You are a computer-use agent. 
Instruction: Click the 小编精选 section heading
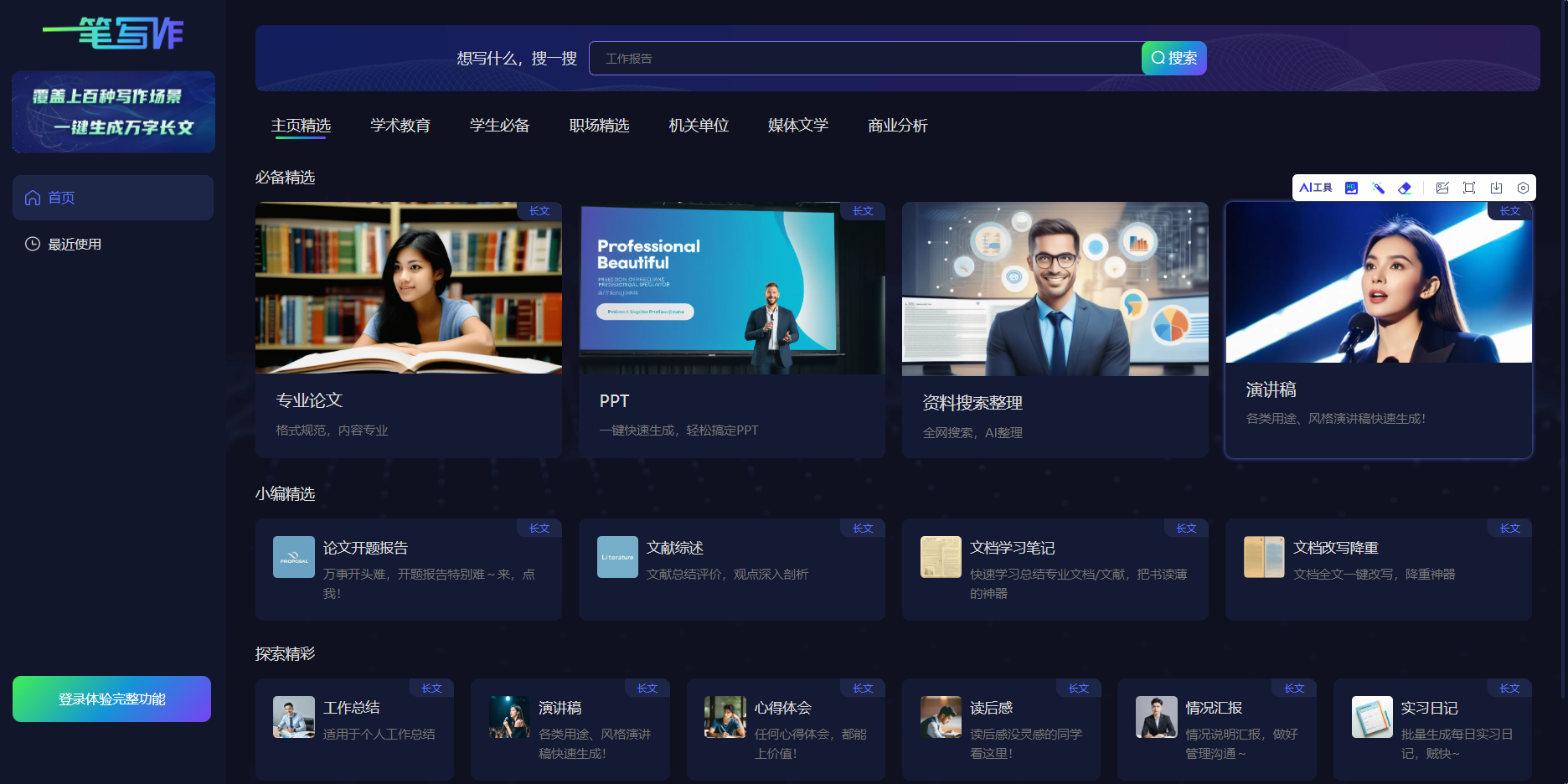(x=286, y=494)
